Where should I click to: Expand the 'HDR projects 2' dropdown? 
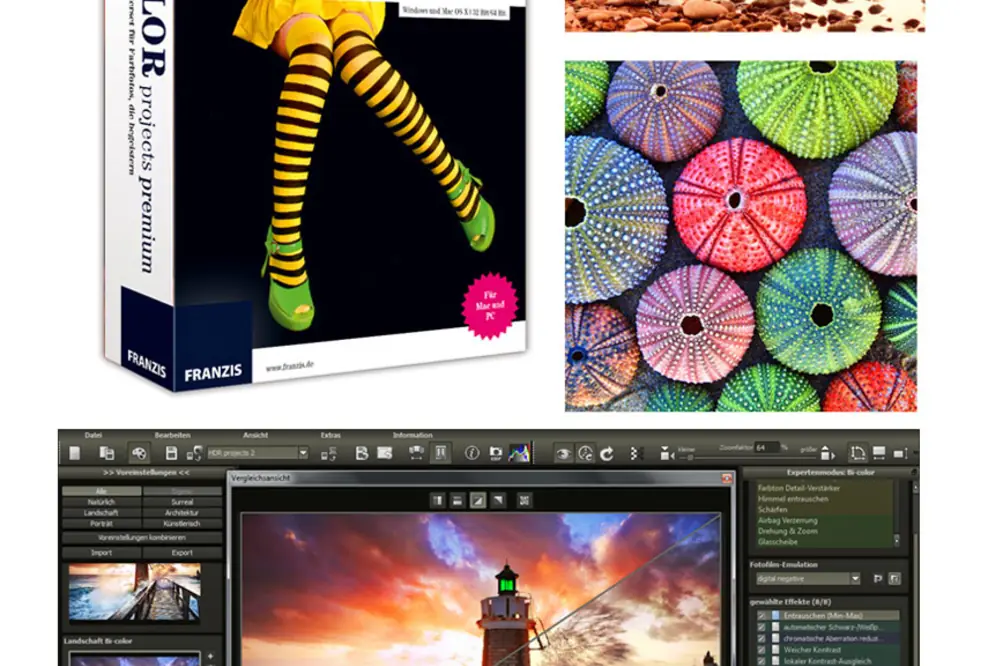[x=302, y=453]
